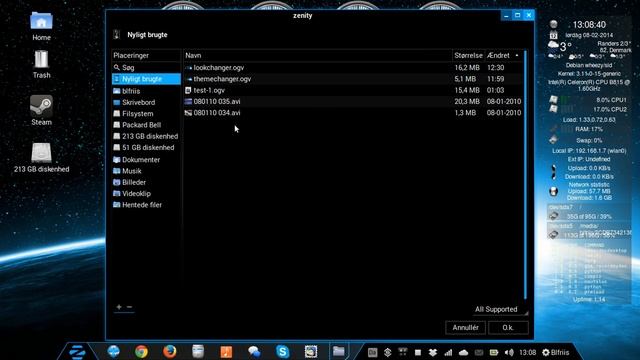
Task: Open the Blfriis user session menu
Action: [x=556, y=352]
